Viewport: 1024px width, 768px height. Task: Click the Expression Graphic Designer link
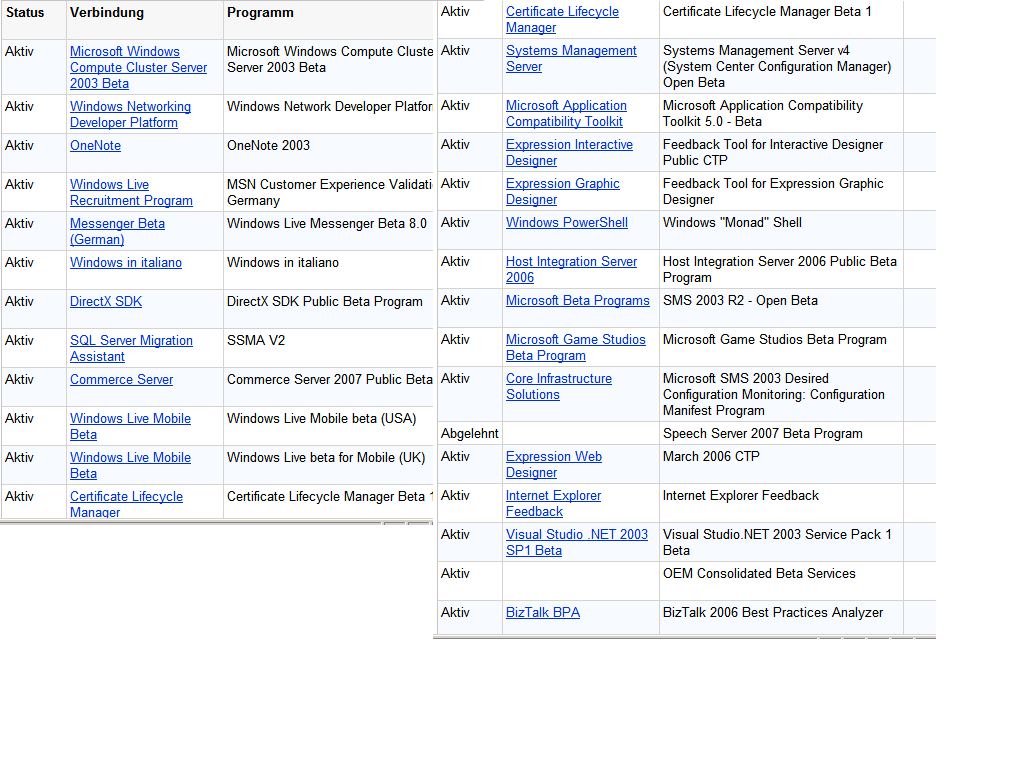click(x=563, y=192)
